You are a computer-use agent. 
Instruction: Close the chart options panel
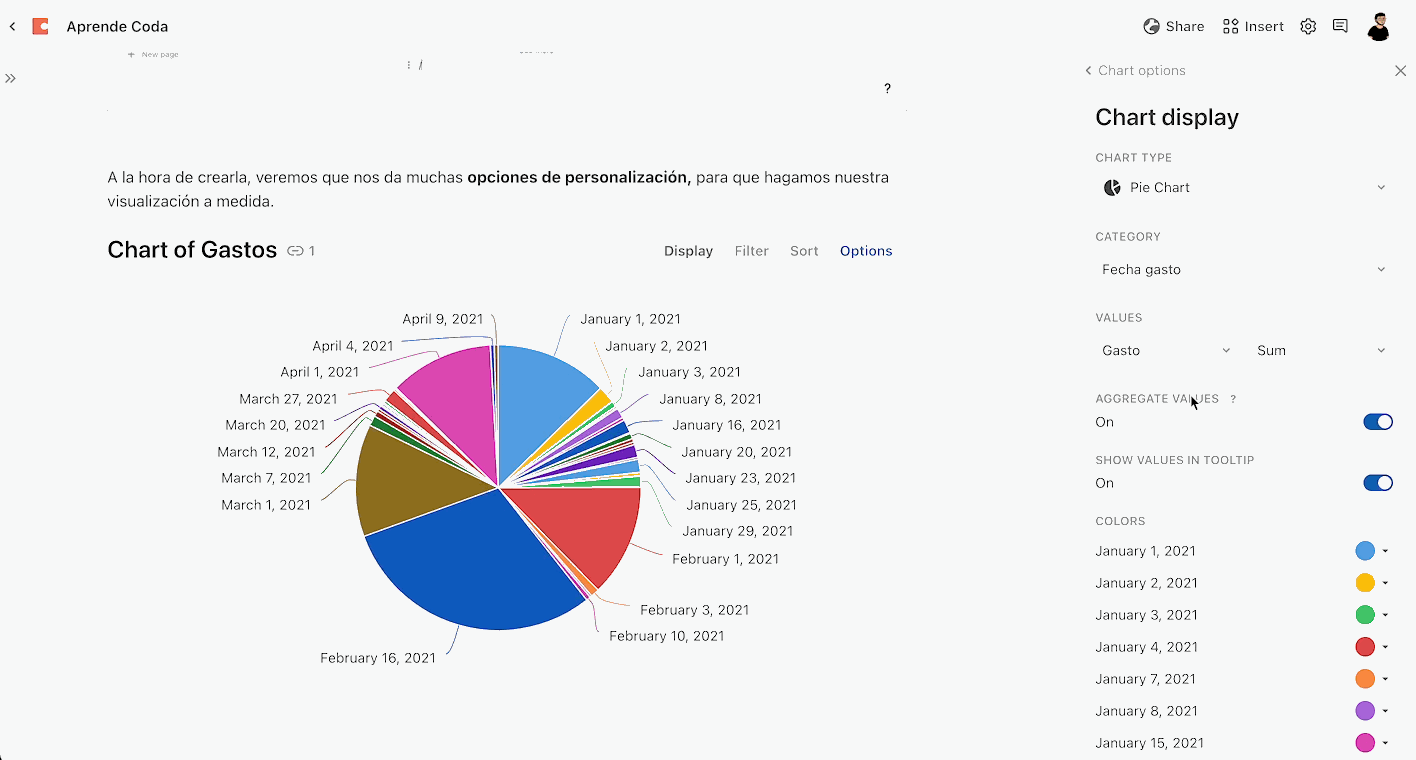pos(1400,70)
